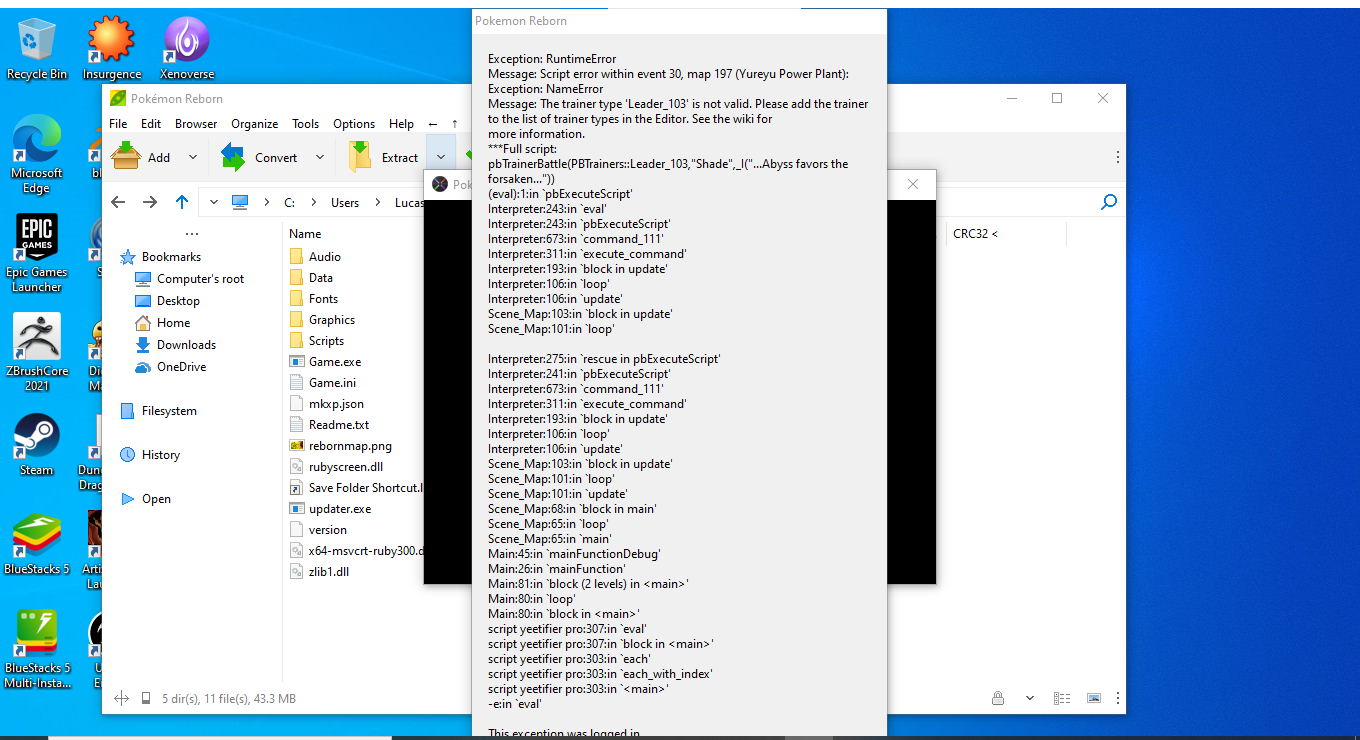
Task: Open the File menu in PeaZip
Action: [x=118, y=124]
